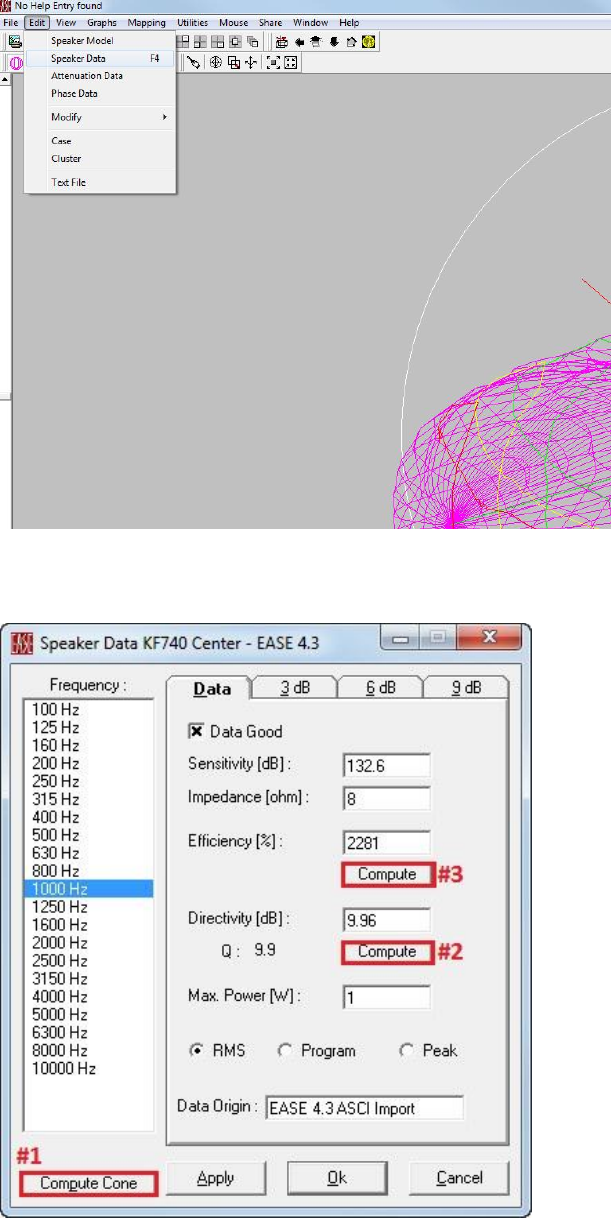Select the RMS radio button

[x=195, y=1050]
